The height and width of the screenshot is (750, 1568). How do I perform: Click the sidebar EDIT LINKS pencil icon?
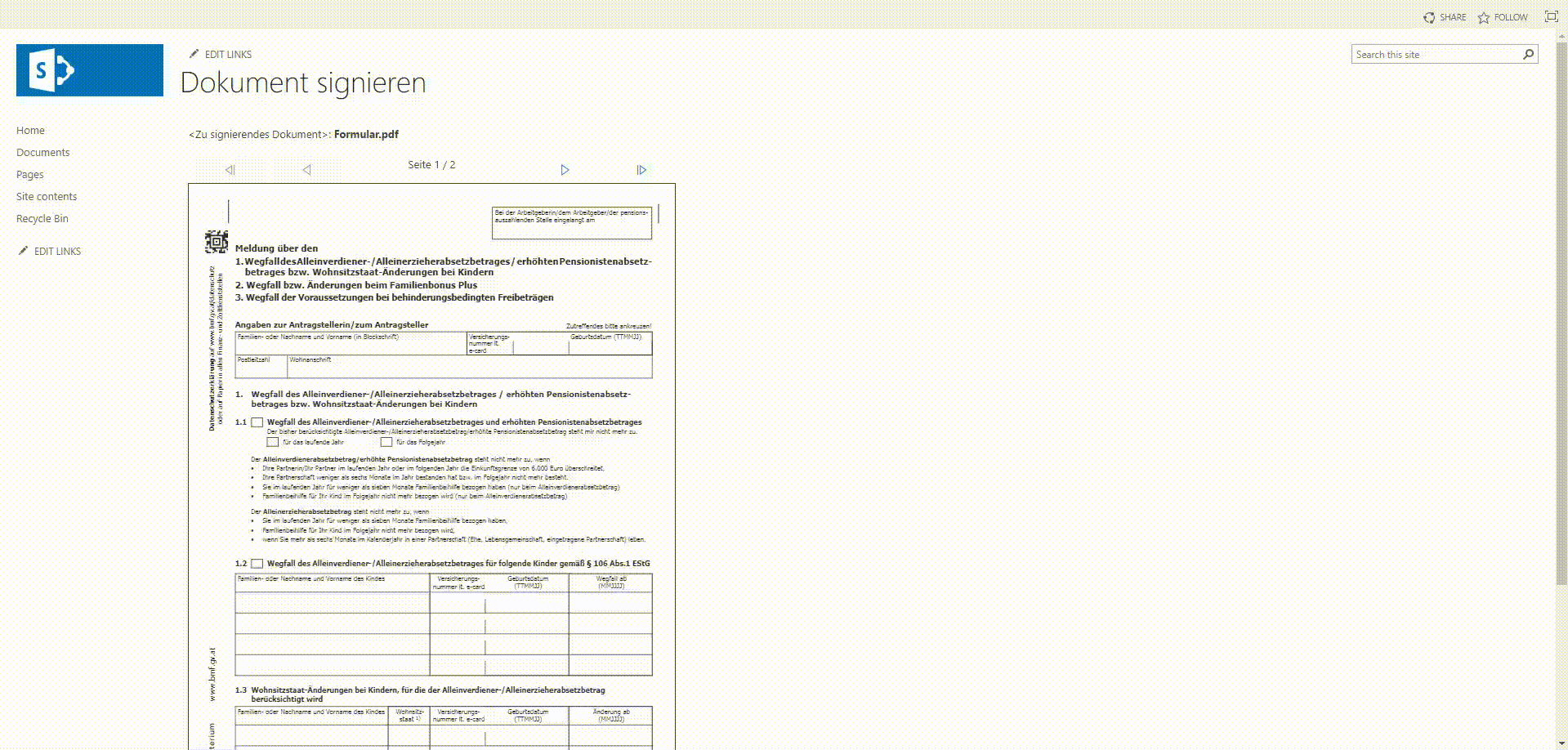(24, 250)
